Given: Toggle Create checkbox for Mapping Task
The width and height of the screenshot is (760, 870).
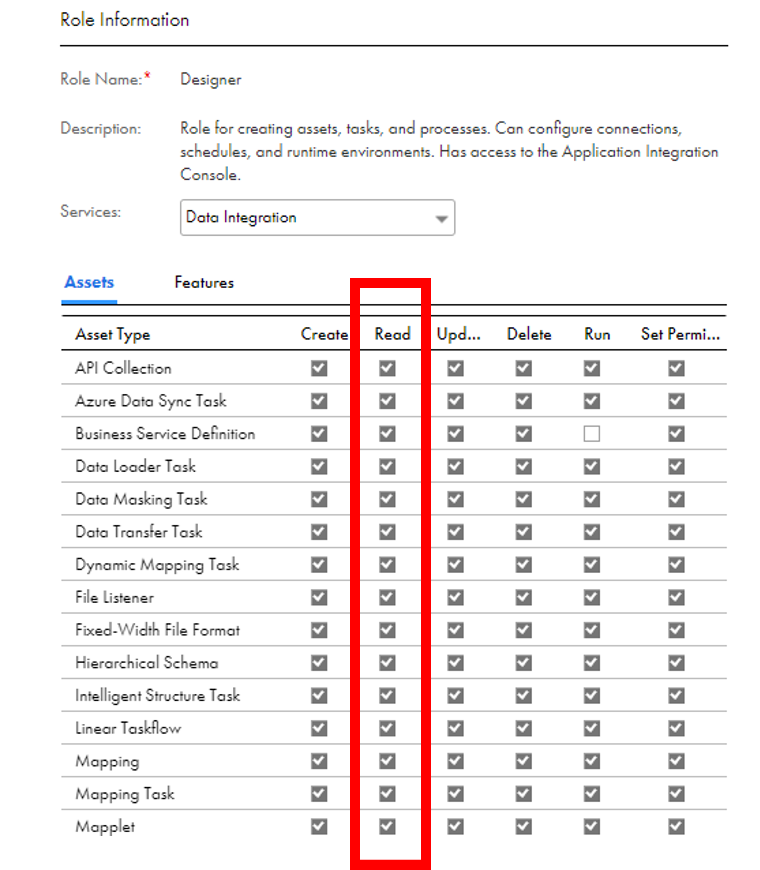Looking at the screenshot, I should tap(319, 794).
